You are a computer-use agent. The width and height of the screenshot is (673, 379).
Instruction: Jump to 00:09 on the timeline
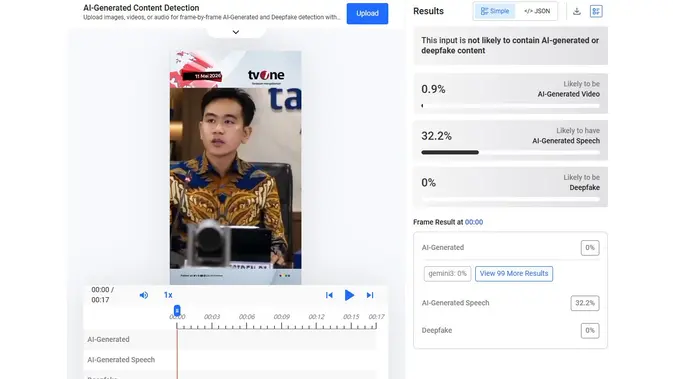282,317
